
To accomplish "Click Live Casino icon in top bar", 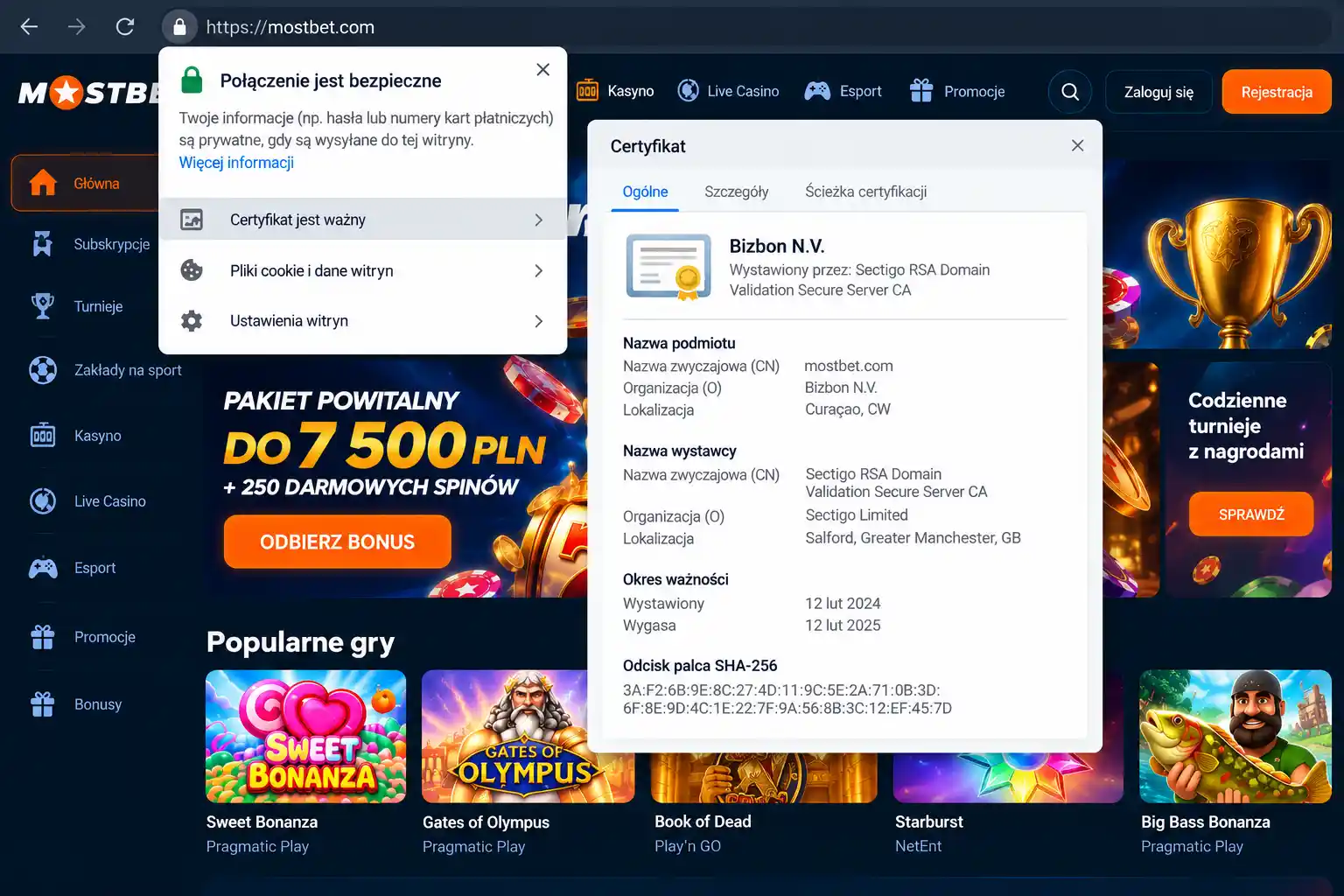I will (689, 91).
